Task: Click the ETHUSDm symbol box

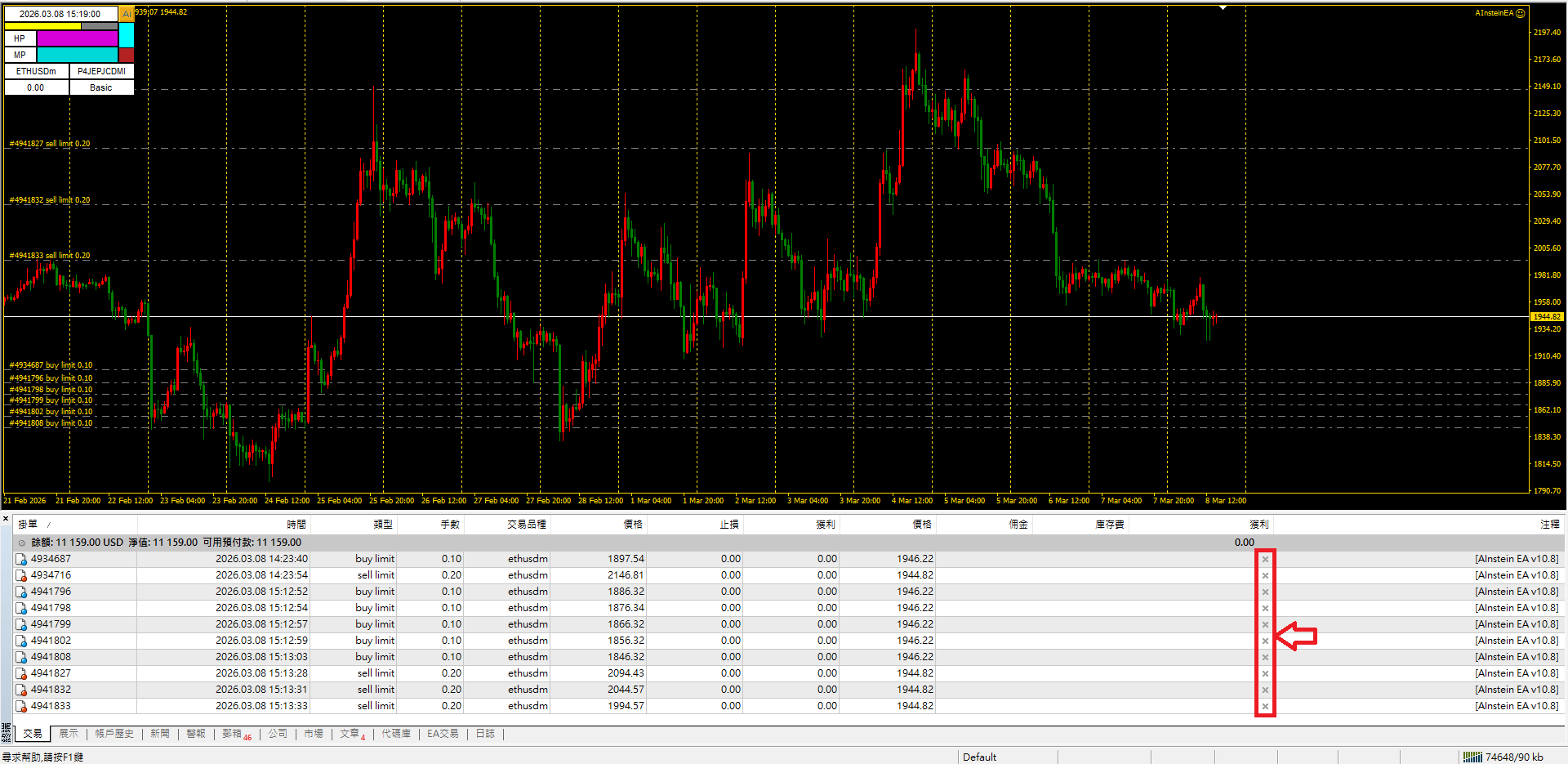Action: tap(37, 71)
